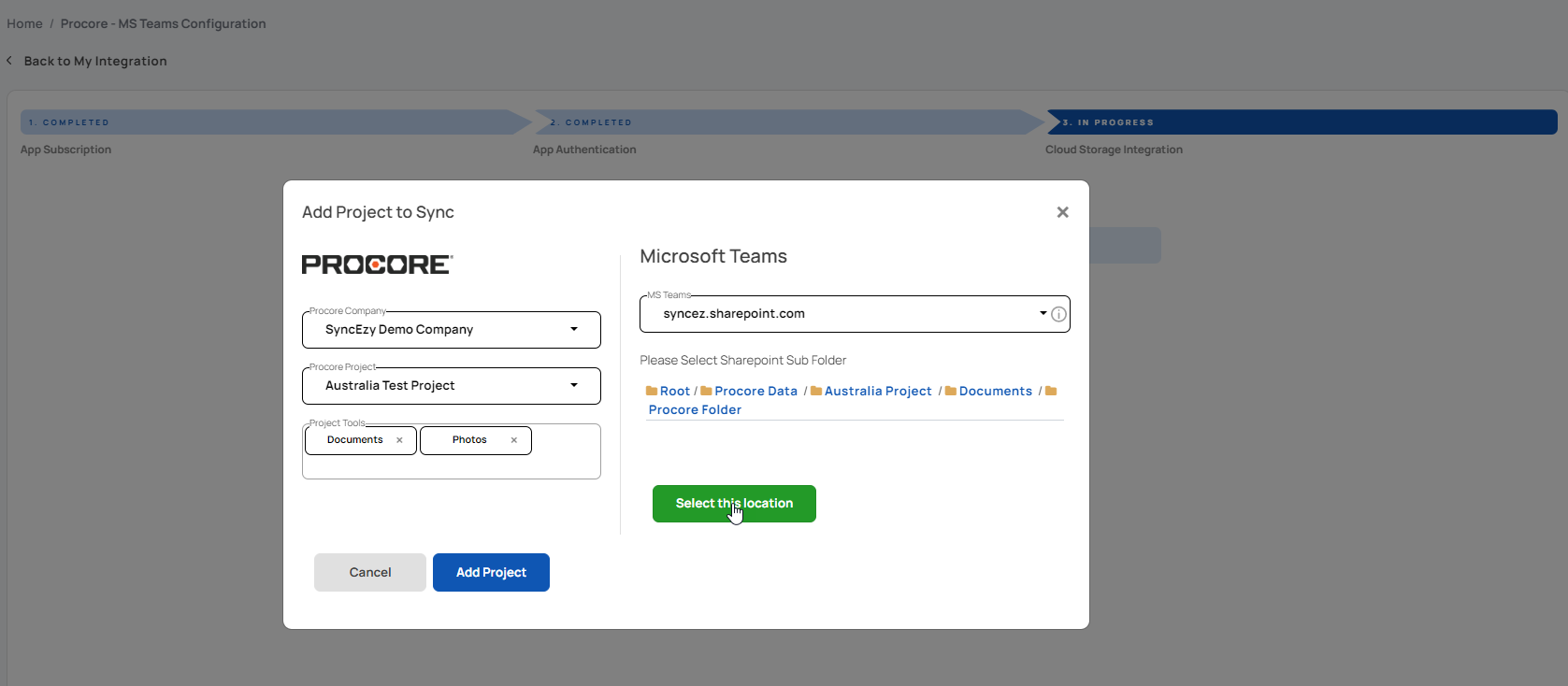The height and width of the screenshot is (686, 1568).
Task: Click the Select this location button
Action: pos(734,504)
